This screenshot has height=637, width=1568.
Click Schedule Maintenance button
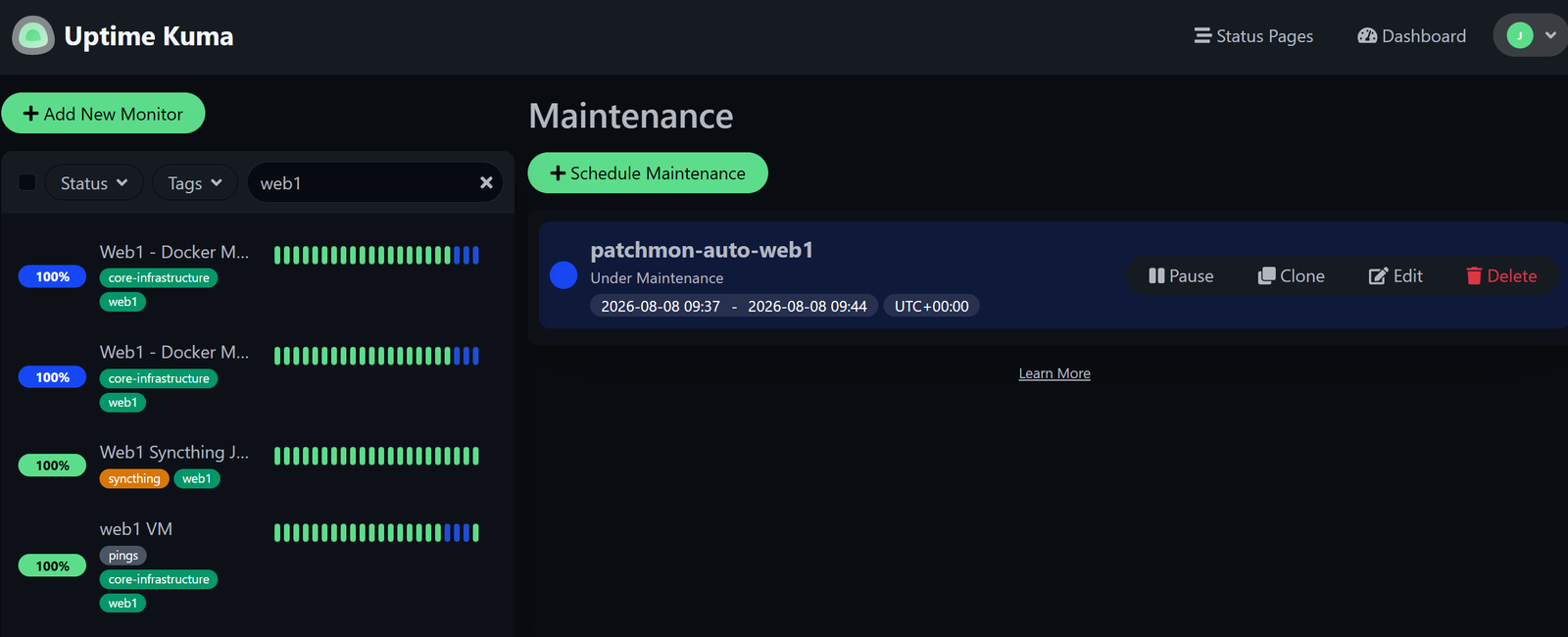(648, 172)
